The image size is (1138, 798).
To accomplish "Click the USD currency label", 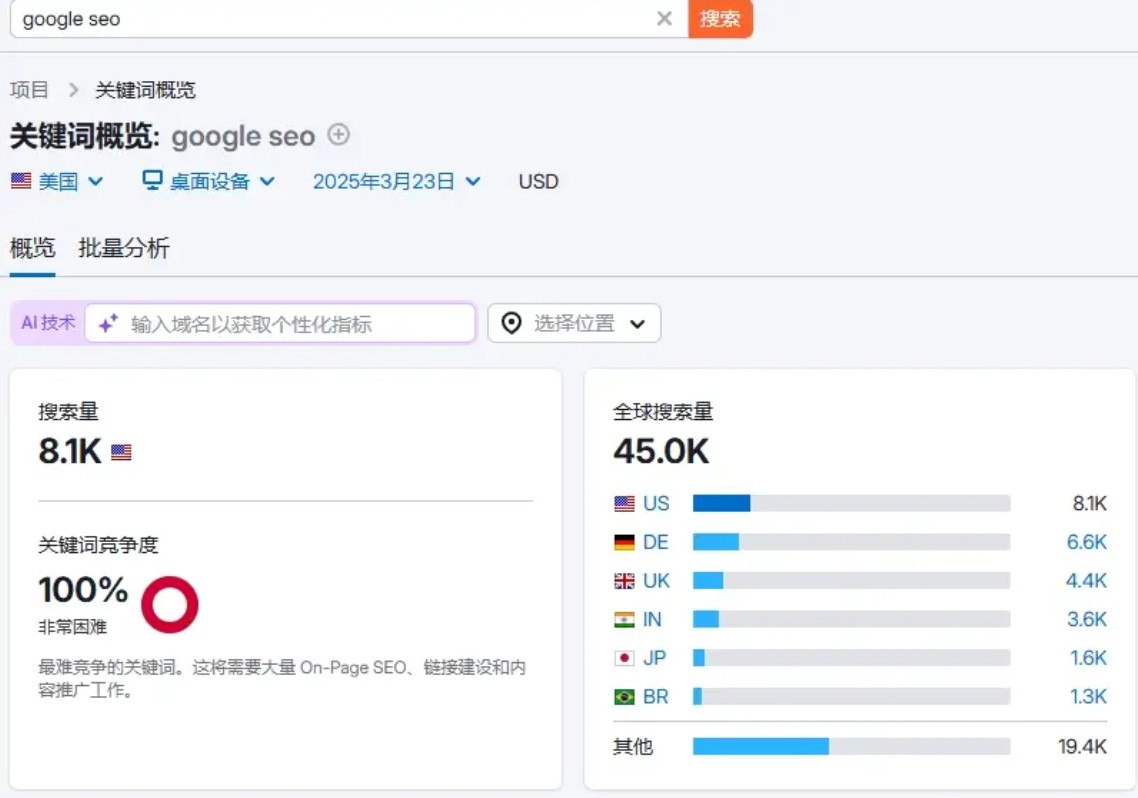I will pyautogui.click(x=539, y=181).
